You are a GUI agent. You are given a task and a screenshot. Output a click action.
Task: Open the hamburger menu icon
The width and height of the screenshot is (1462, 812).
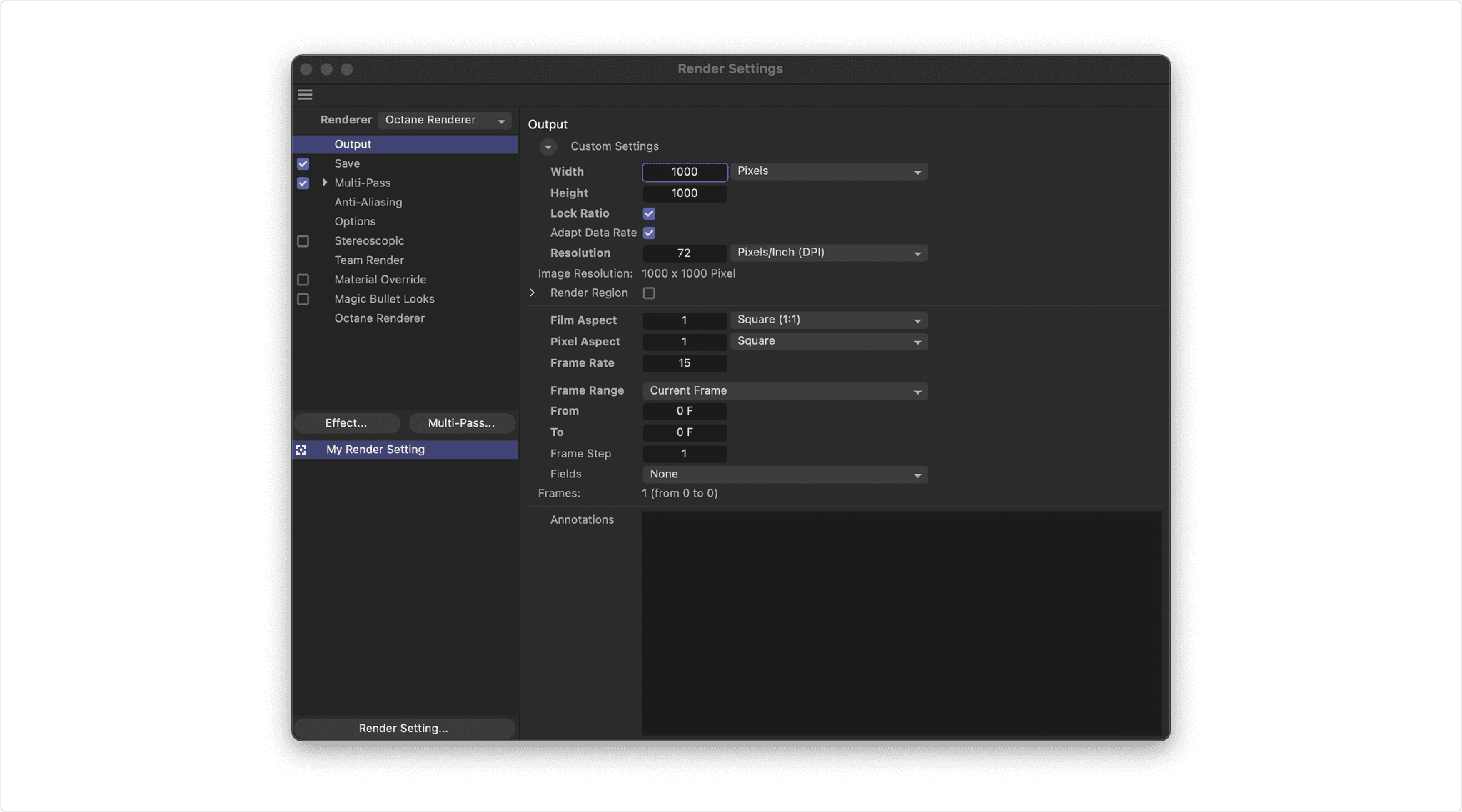[x=305, y=95]
